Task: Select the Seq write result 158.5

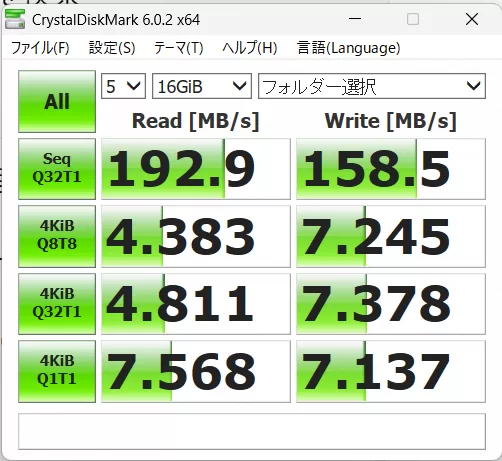Action: coord(391,169)
